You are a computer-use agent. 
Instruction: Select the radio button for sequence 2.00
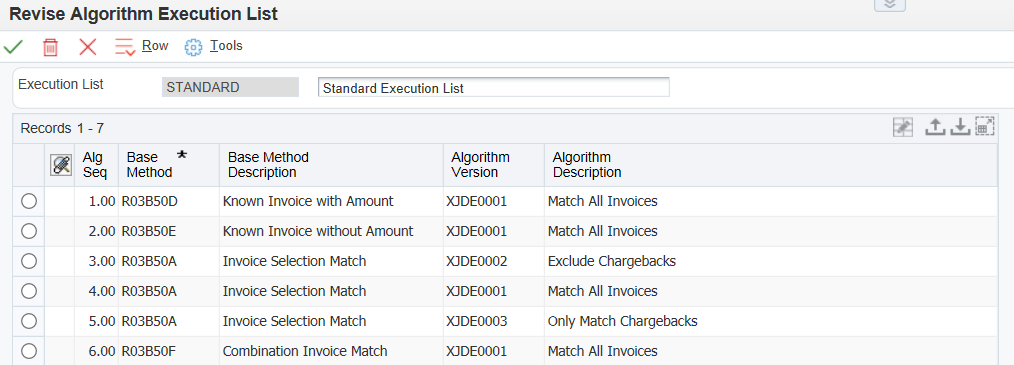coord(29,231)
